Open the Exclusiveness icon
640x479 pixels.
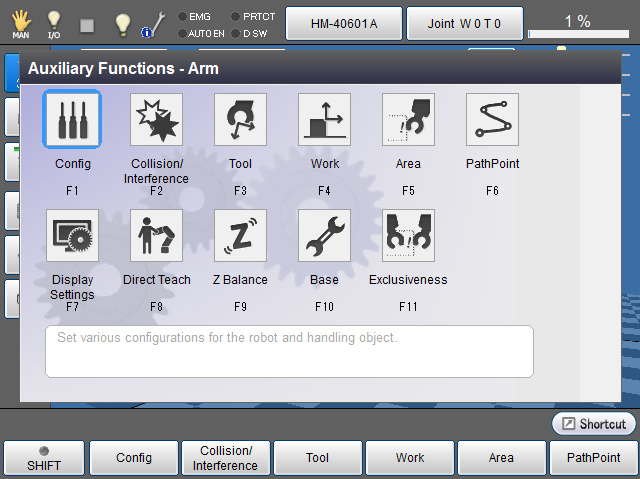[408, 236]
